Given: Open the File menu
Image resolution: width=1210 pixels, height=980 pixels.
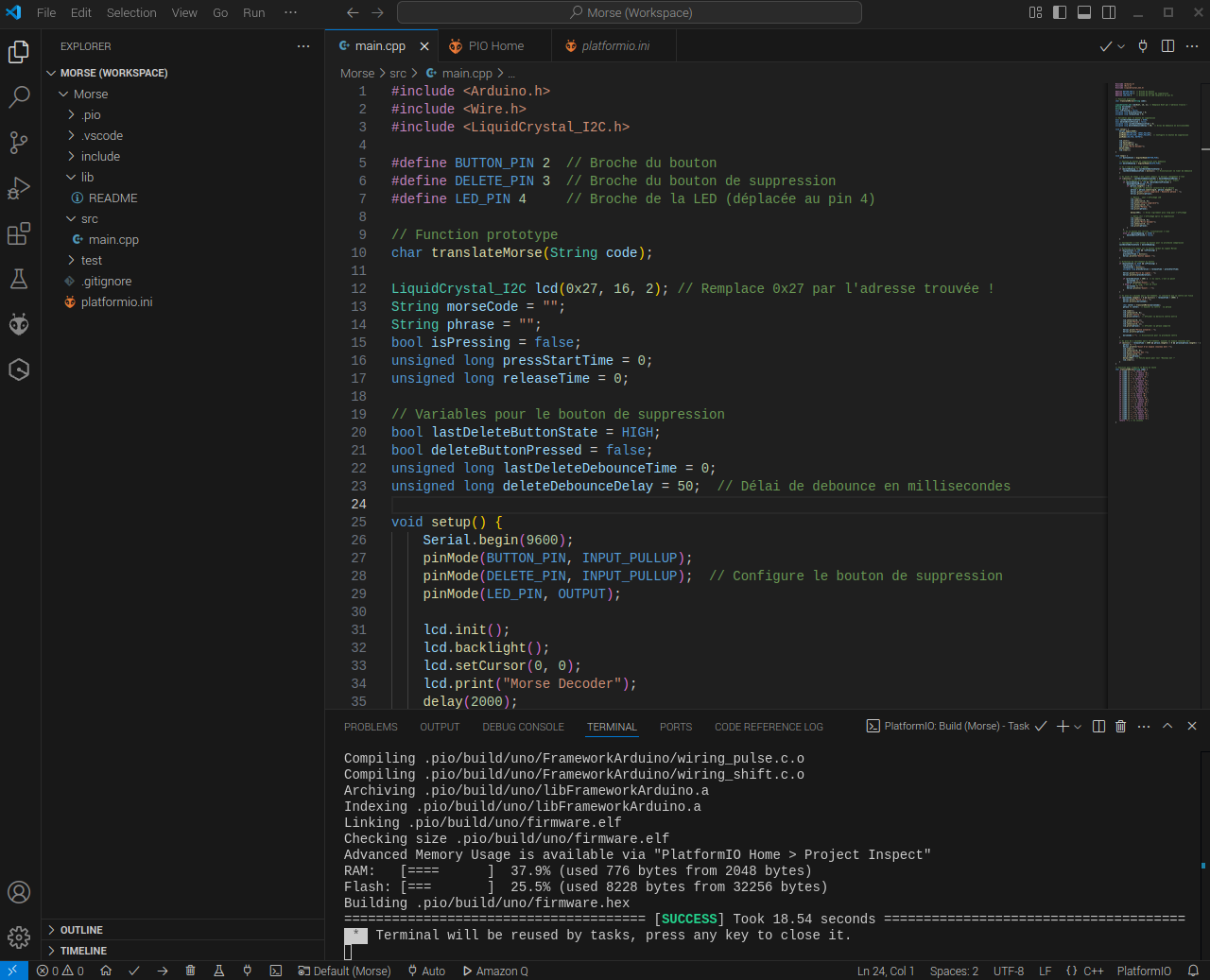Looking at the screenshot, I should click(46, 12).
